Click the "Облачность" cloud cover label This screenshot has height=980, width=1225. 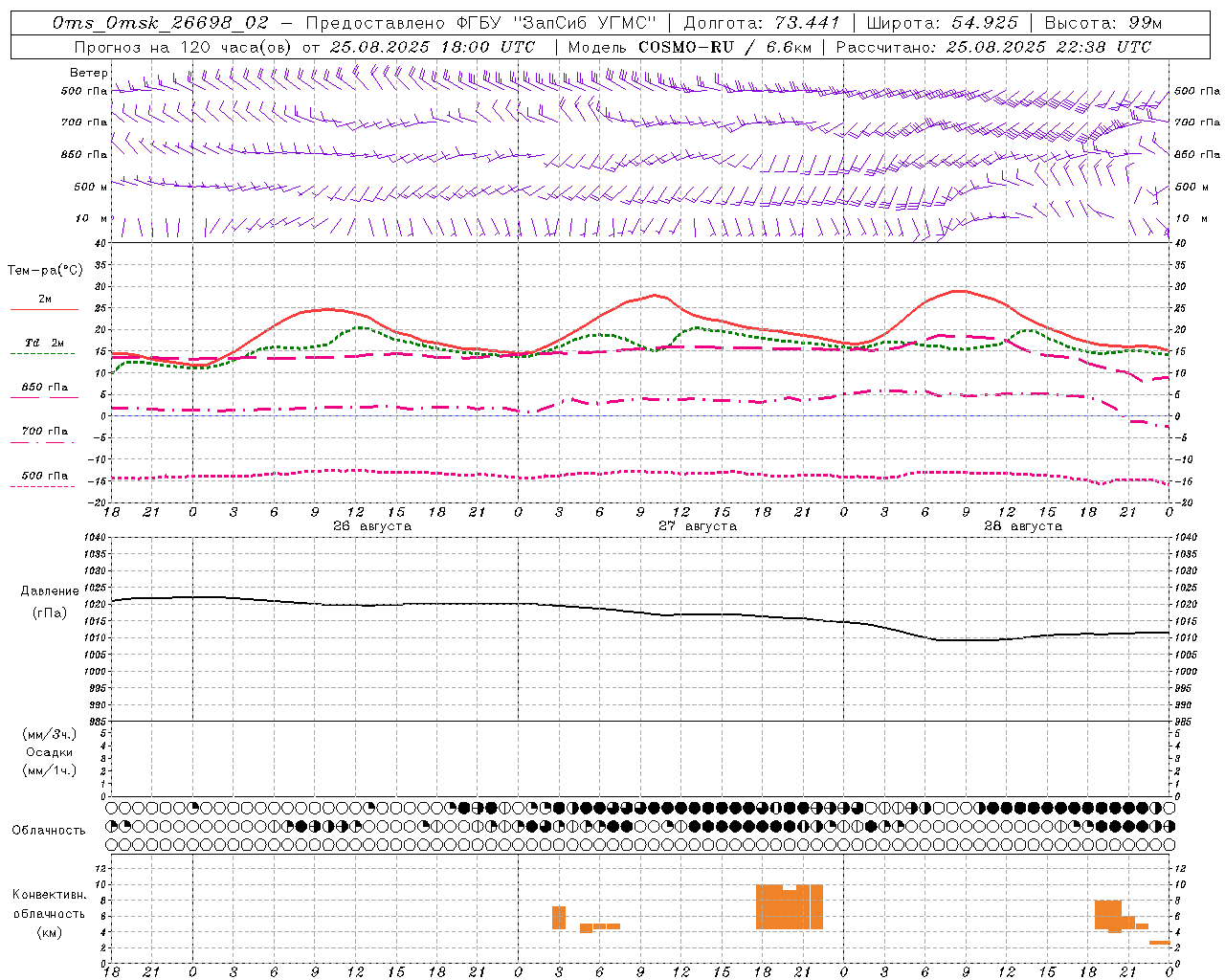tap(49, 831)
